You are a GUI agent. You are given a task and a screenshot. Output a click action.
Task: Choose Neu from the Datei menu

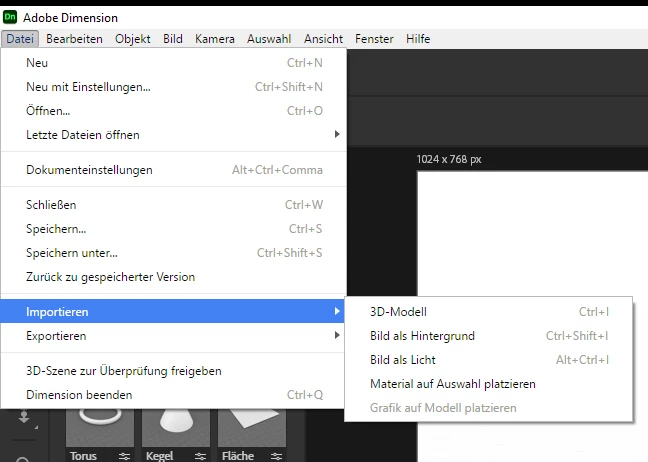[173, 63]
